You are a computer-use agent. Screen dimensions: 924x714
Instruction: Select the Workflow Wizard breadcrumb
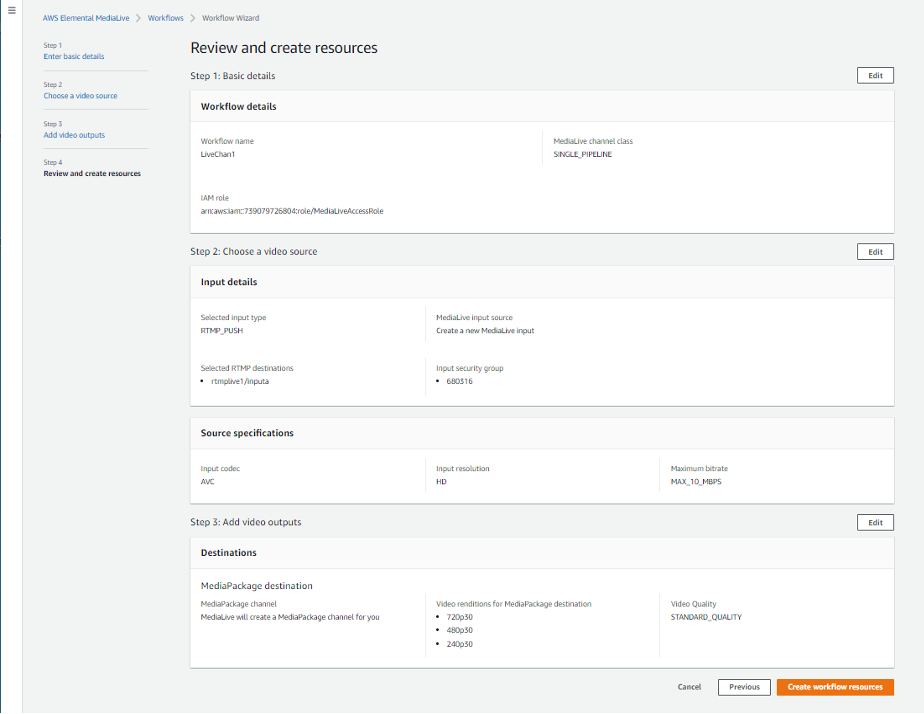point(229,17)
